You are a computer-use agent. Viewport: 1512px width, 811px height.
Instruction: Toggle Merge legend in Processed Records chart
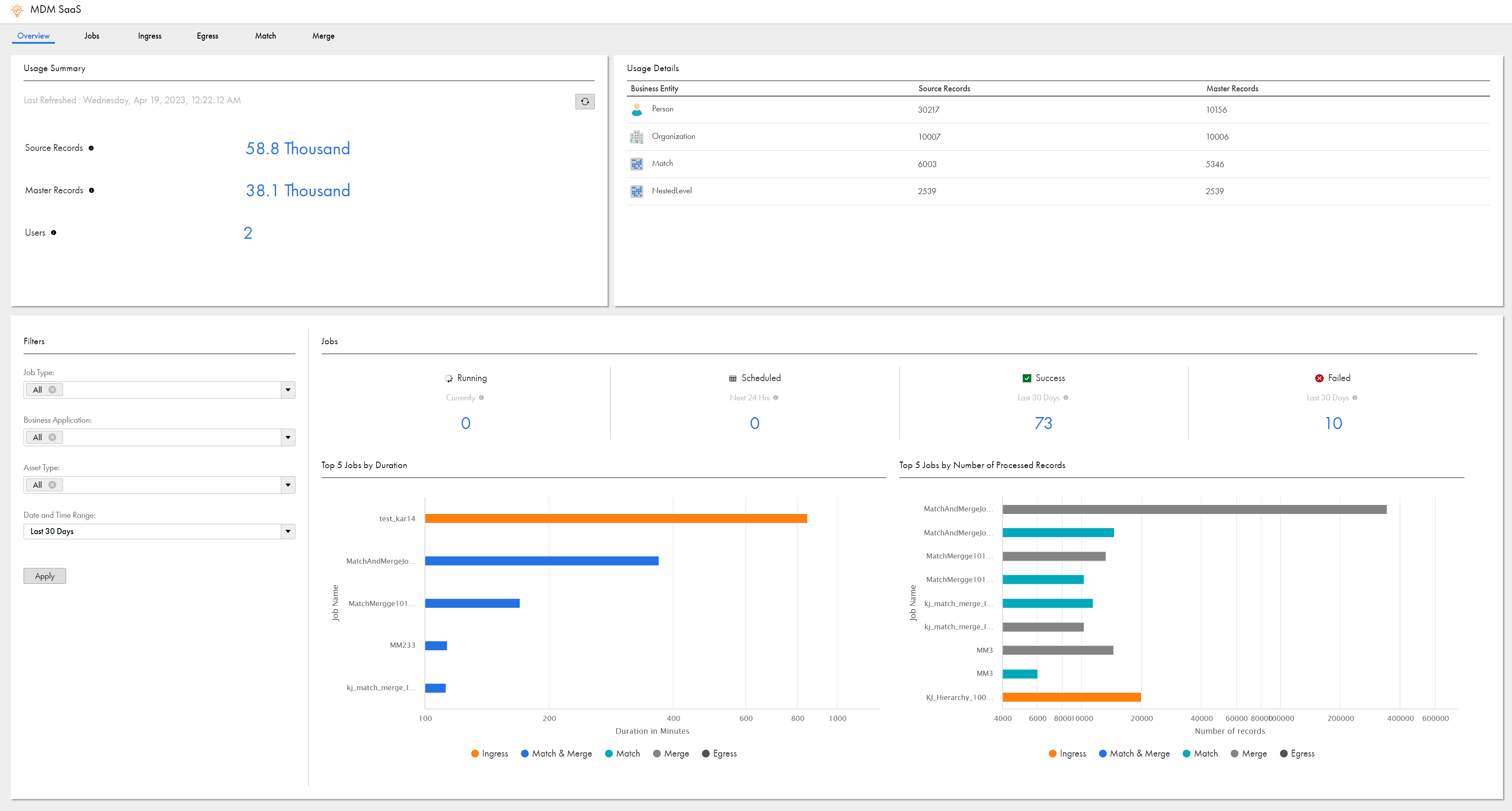pyautogui.click(x=1248, y=754)
